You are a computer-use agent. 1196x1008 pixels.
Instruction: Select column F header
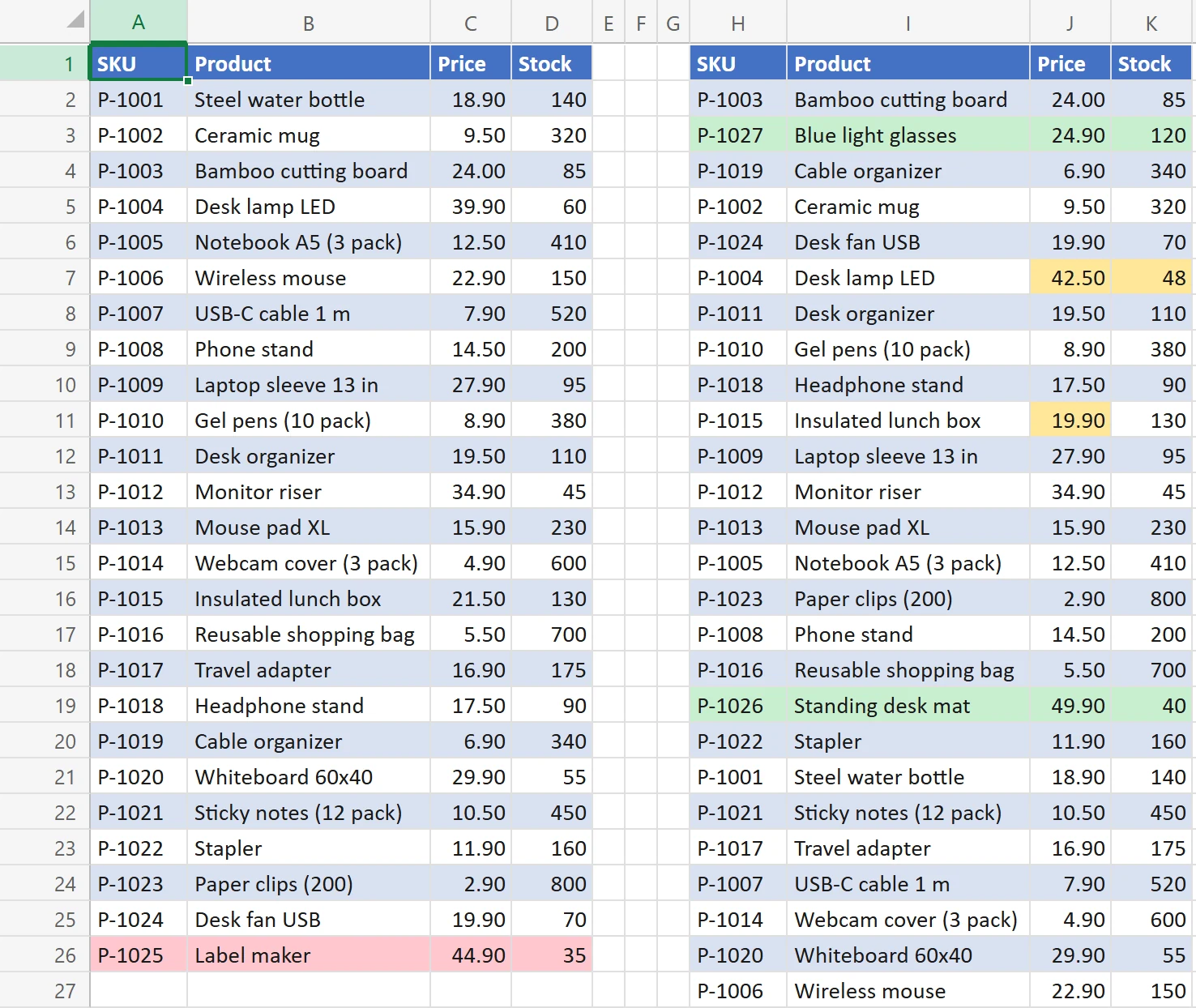(641, 22)
